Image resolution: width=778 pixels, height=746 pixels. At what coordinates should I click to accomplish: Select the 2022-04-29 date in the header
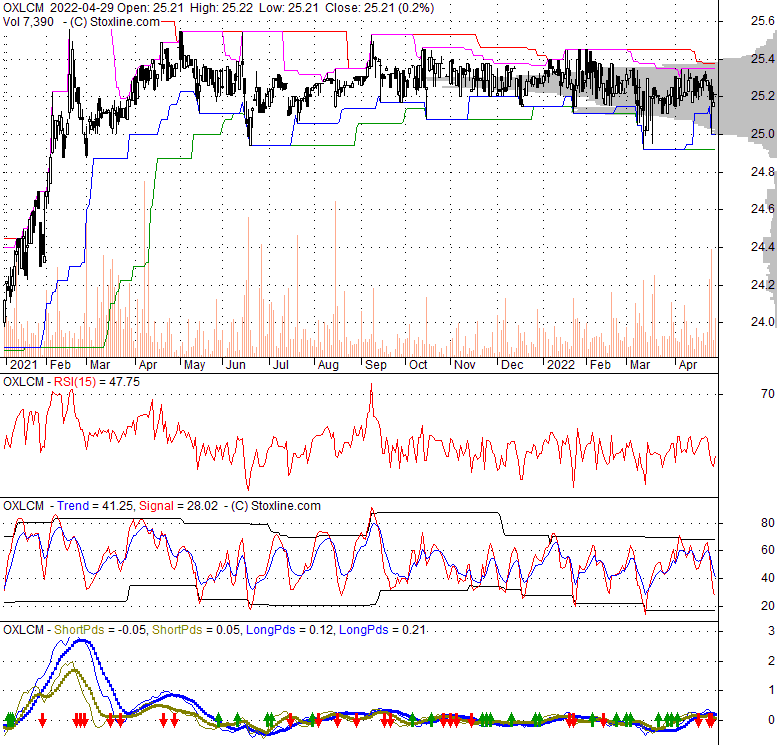coord(79,8)
